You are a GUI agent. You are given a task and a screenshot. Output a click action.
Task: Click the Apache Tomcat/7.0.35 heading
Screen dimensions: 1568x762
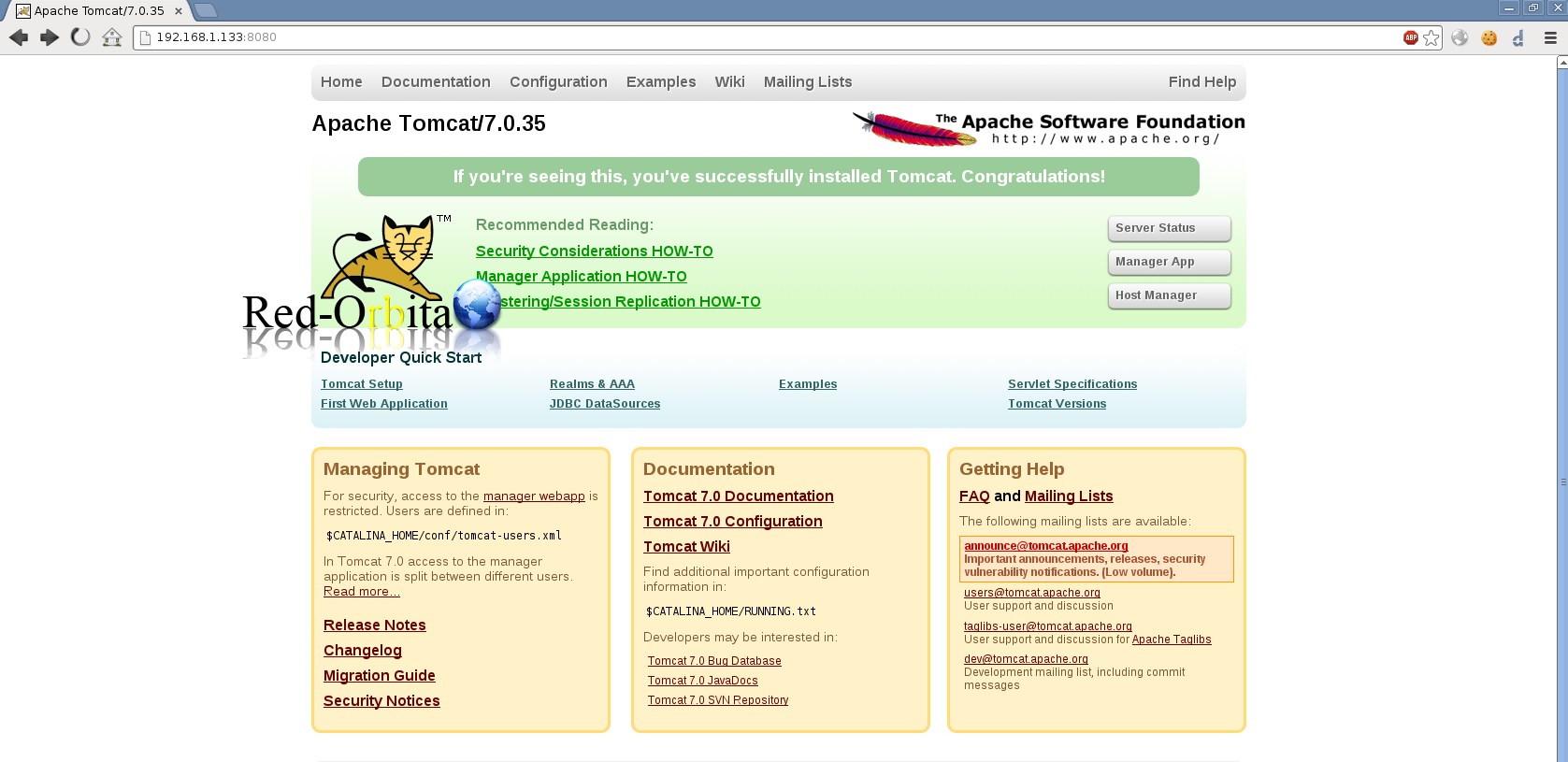[x=428, y=123]
